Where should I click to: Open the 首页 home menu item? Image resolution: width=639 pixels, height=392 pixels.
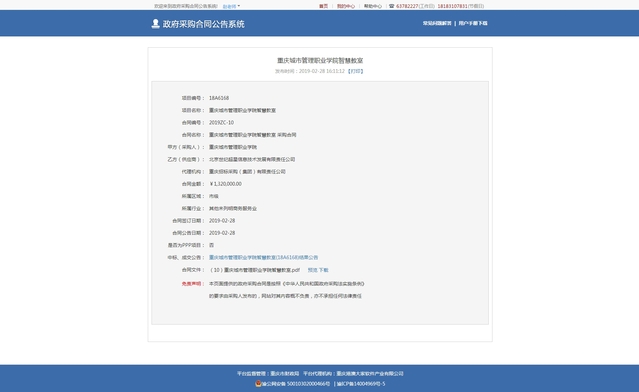tap(323, 6)
